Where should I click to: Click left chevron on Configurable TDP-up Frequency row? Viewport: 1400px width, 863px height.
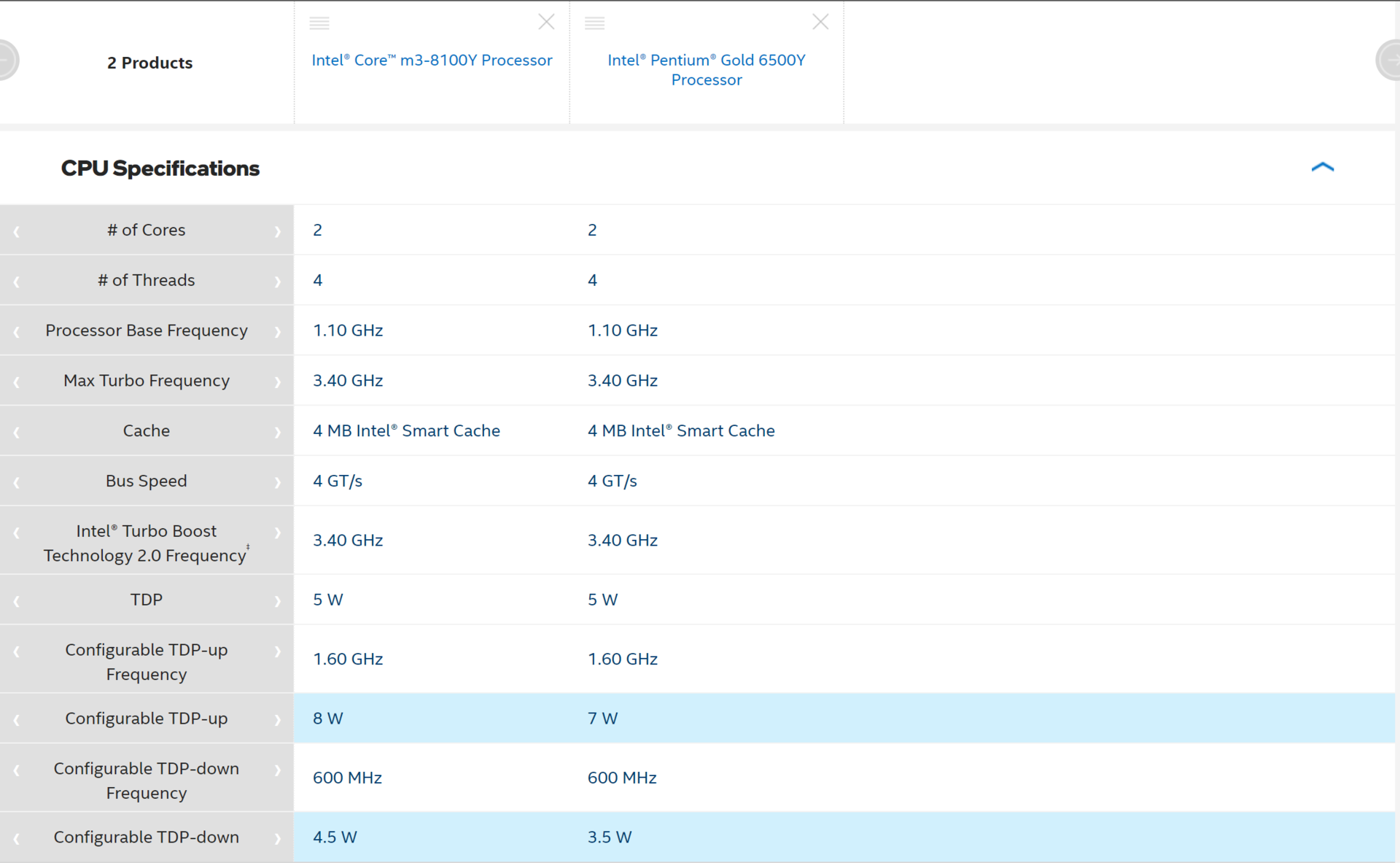coord(16,651)
